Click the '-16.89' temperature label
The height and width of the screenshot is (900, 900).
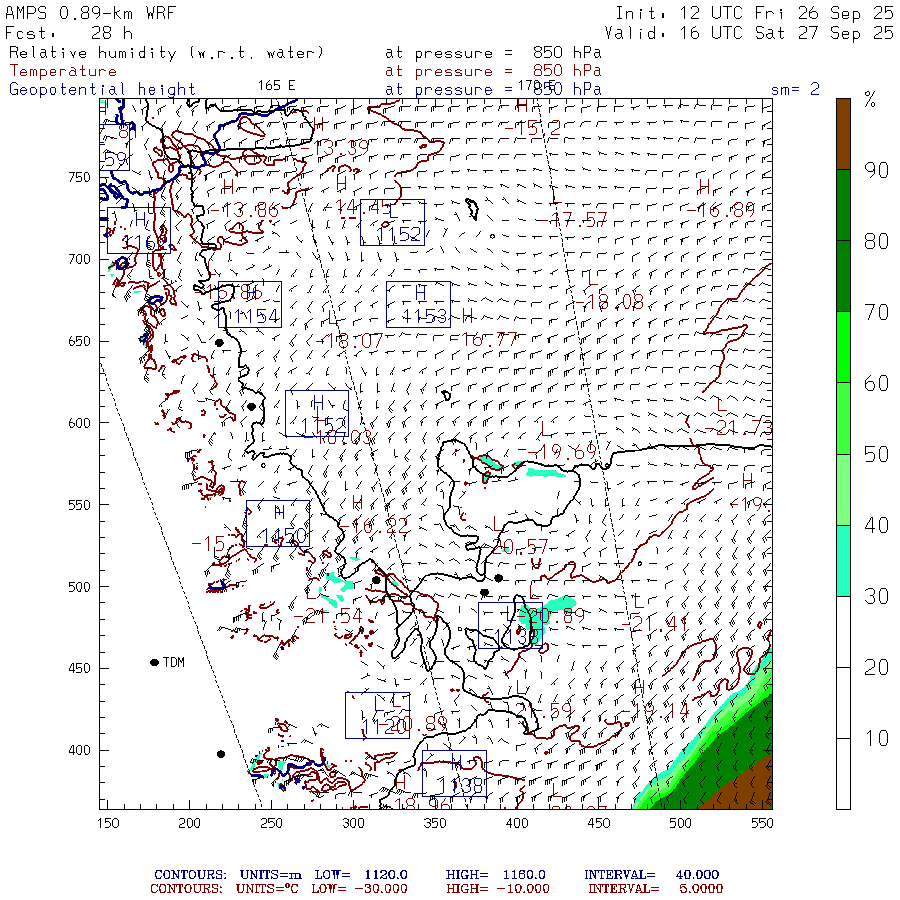tap(721, 210)
